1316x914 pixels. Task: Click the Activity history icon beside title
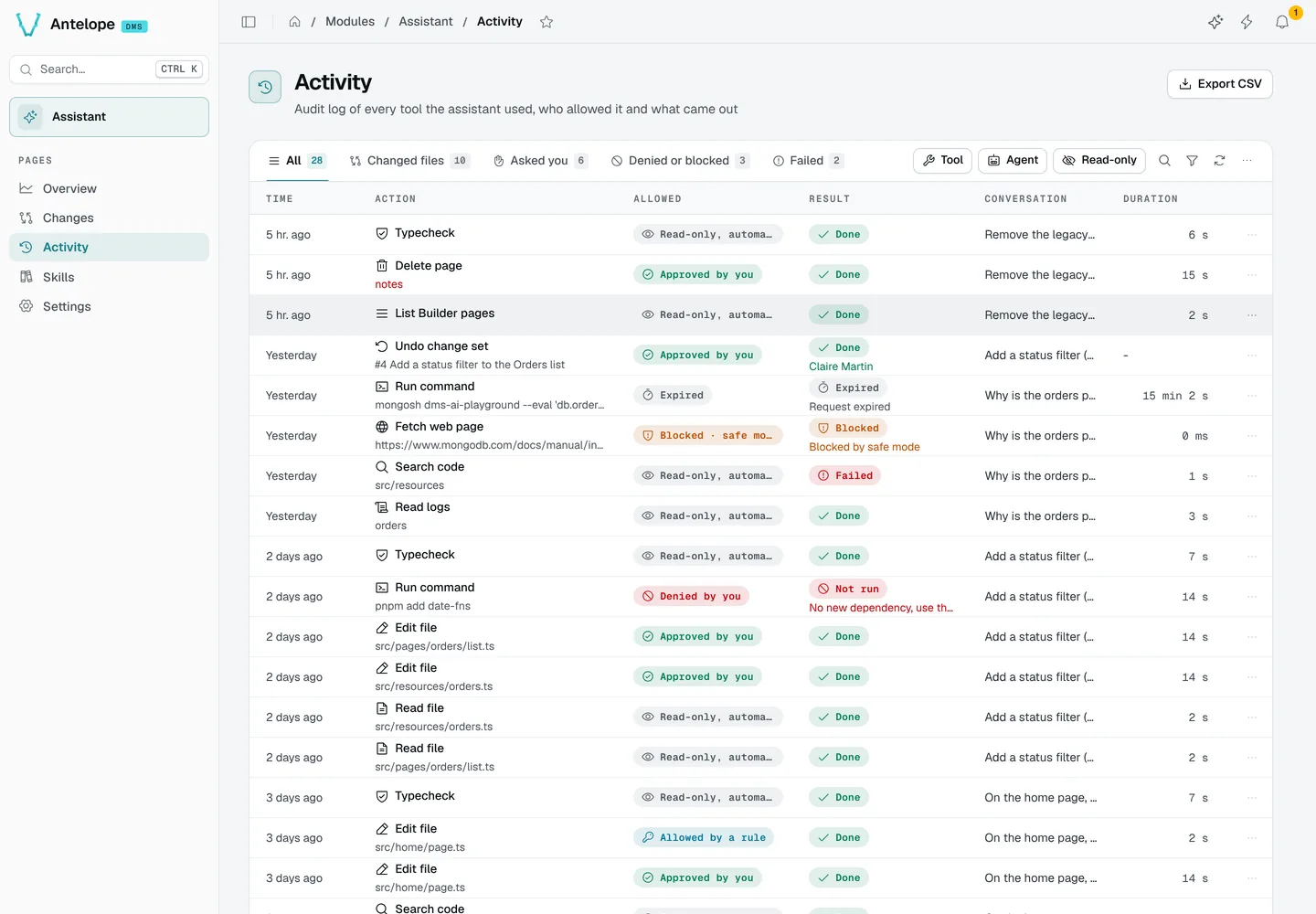[x=265, y=87]
